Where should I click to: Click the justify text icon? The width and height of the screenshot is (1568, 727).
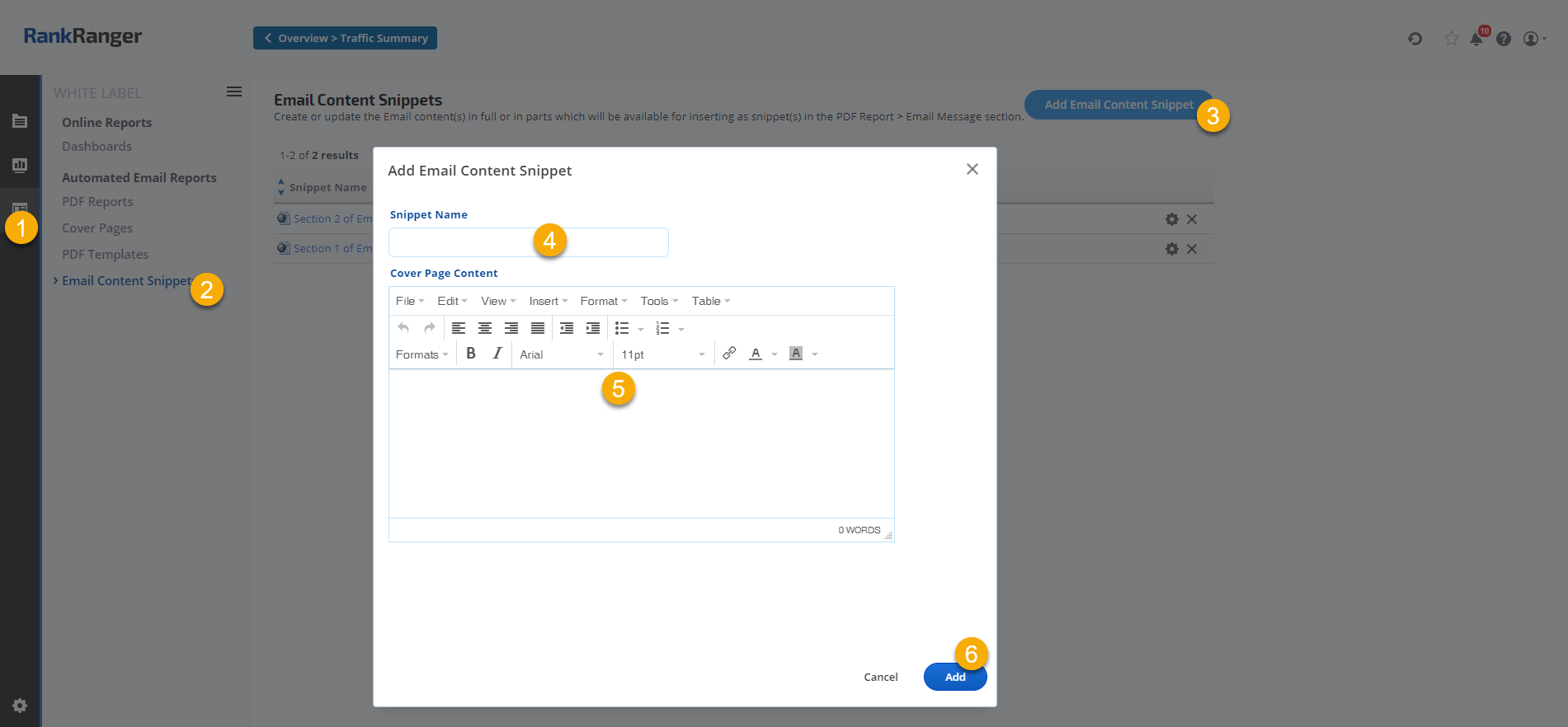(x=538, y=328)
